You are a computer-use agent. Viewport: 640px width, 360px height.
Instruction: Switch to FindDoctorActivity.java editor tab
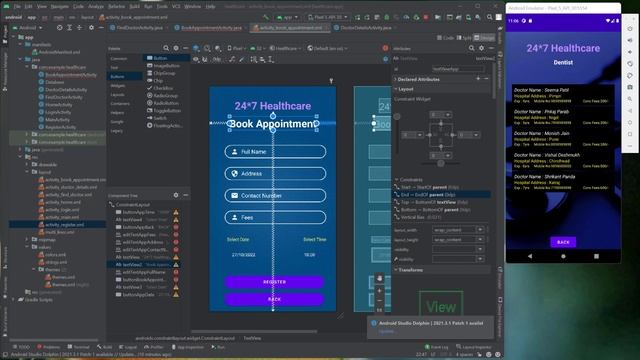pyautogui.click(x=139, y=28)
